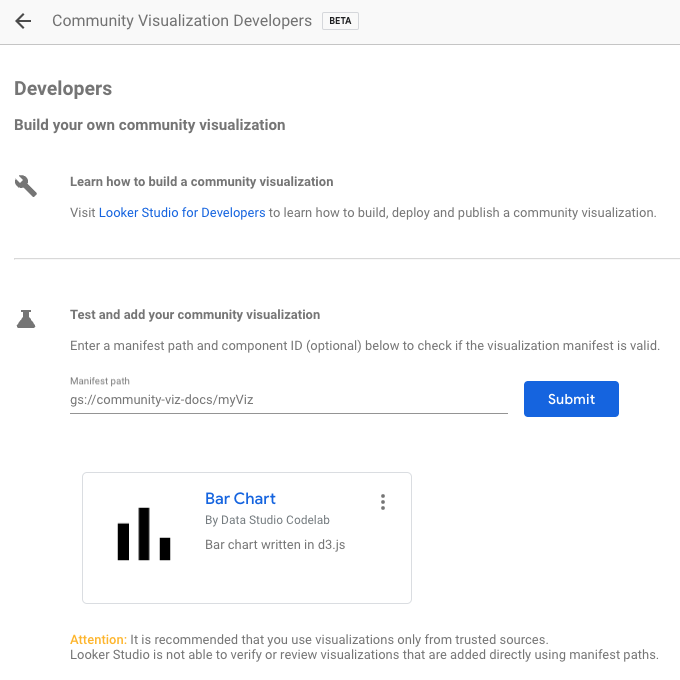Click the Developers heading
Screen dimensions: 680x680
coord(63,89)
